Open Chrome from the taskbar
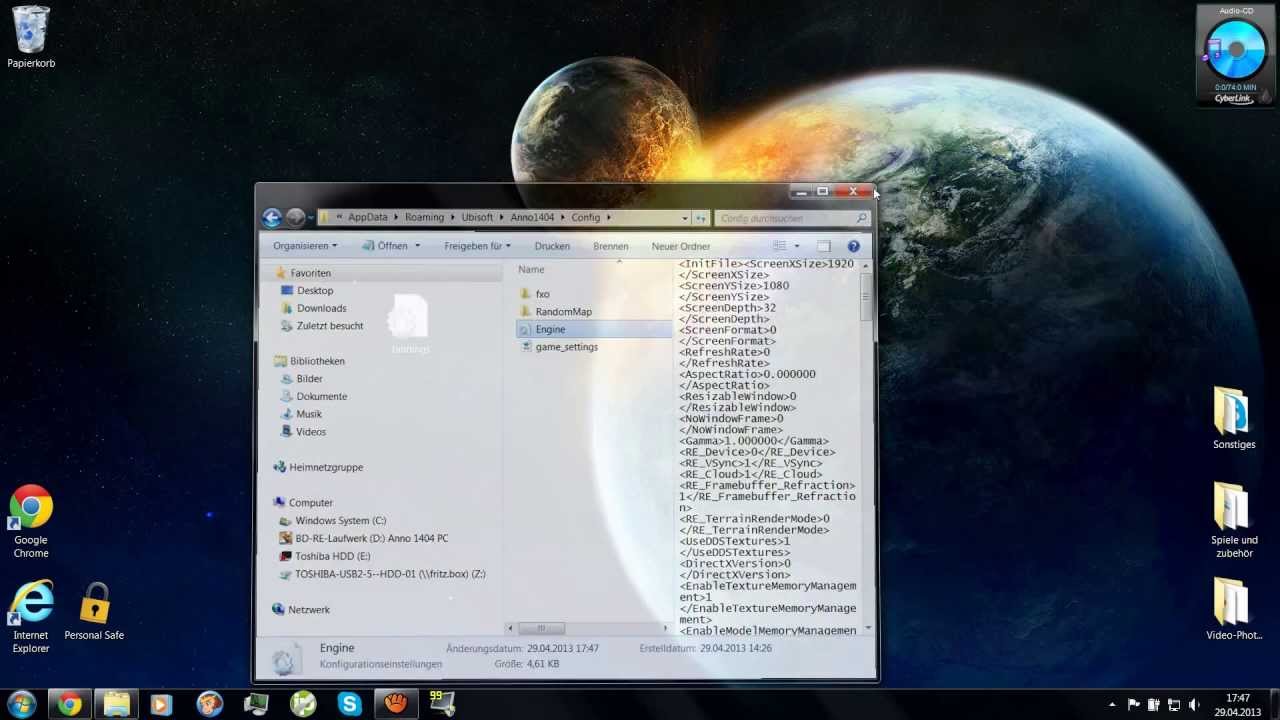 point(69,704)
